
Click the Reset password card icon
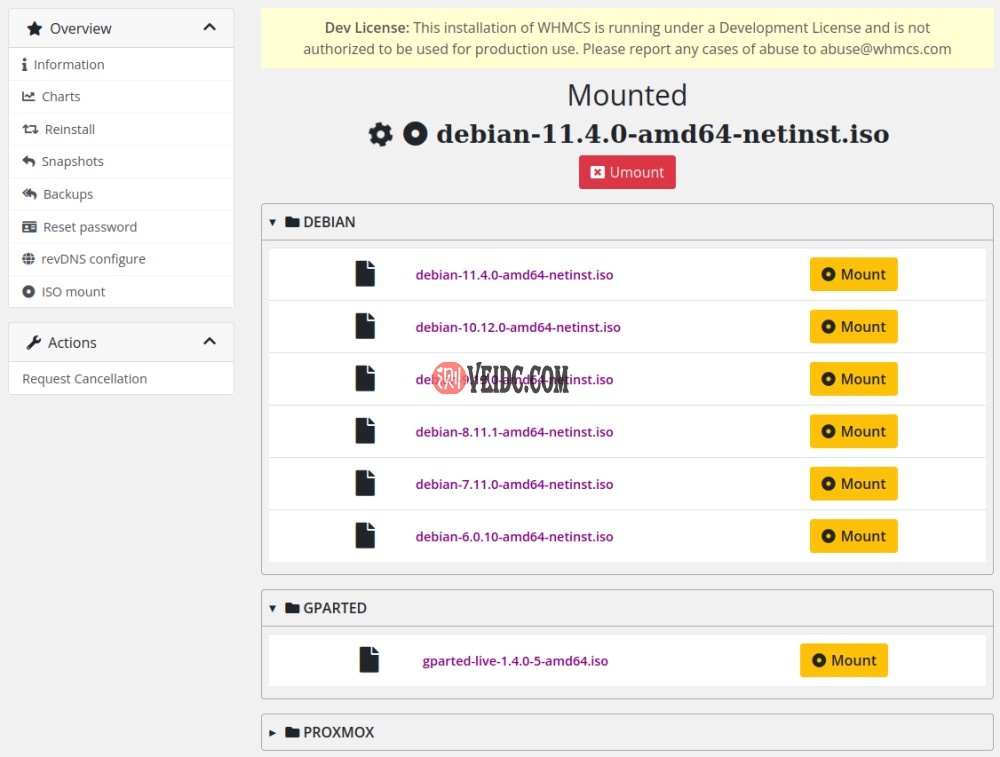[x=29, y=227]
